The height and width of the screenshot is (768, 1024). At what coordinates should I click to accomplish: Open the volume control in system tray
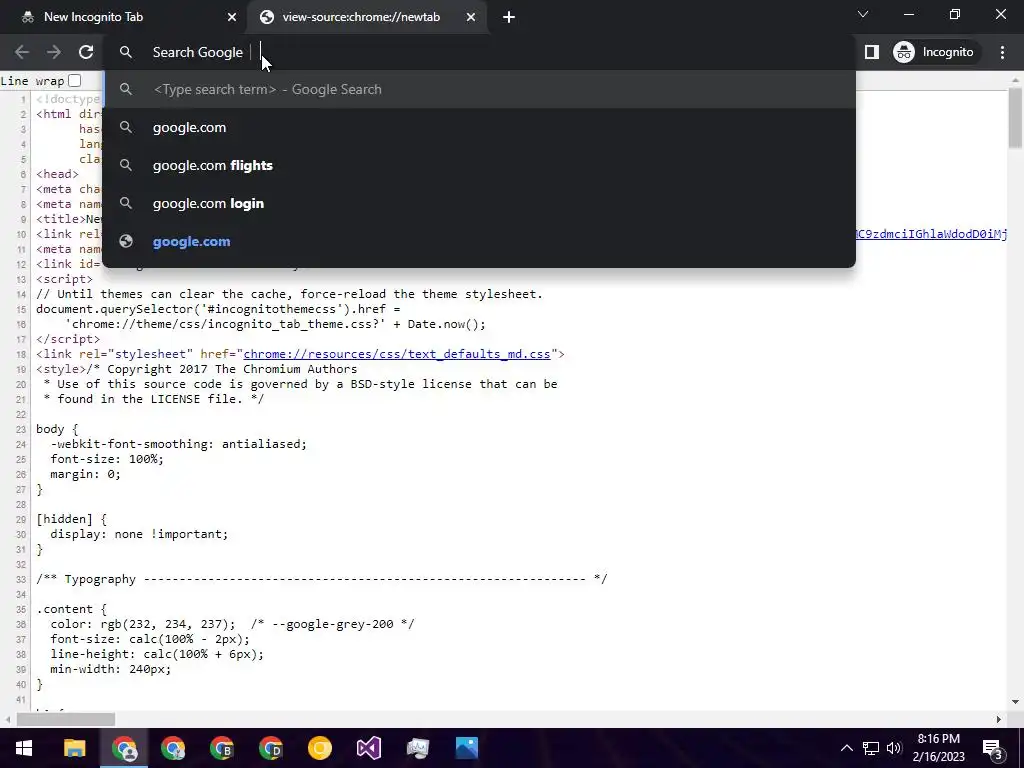(x=894, y=748)
